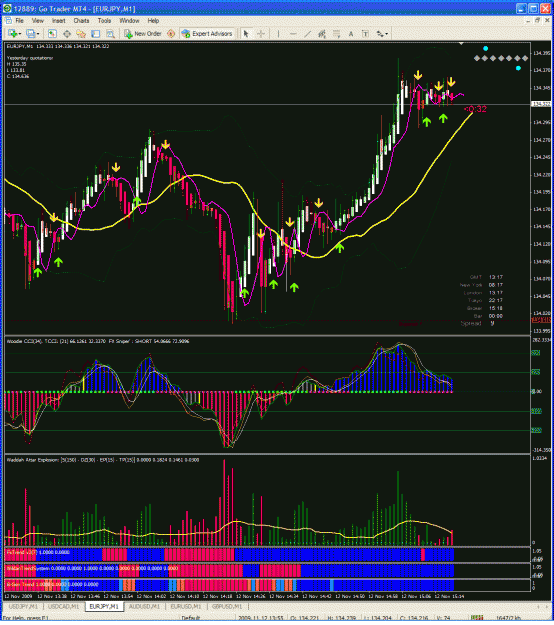Select the Trendline drawing tool
Screen dimensions: 554x625
pos(307,34)
